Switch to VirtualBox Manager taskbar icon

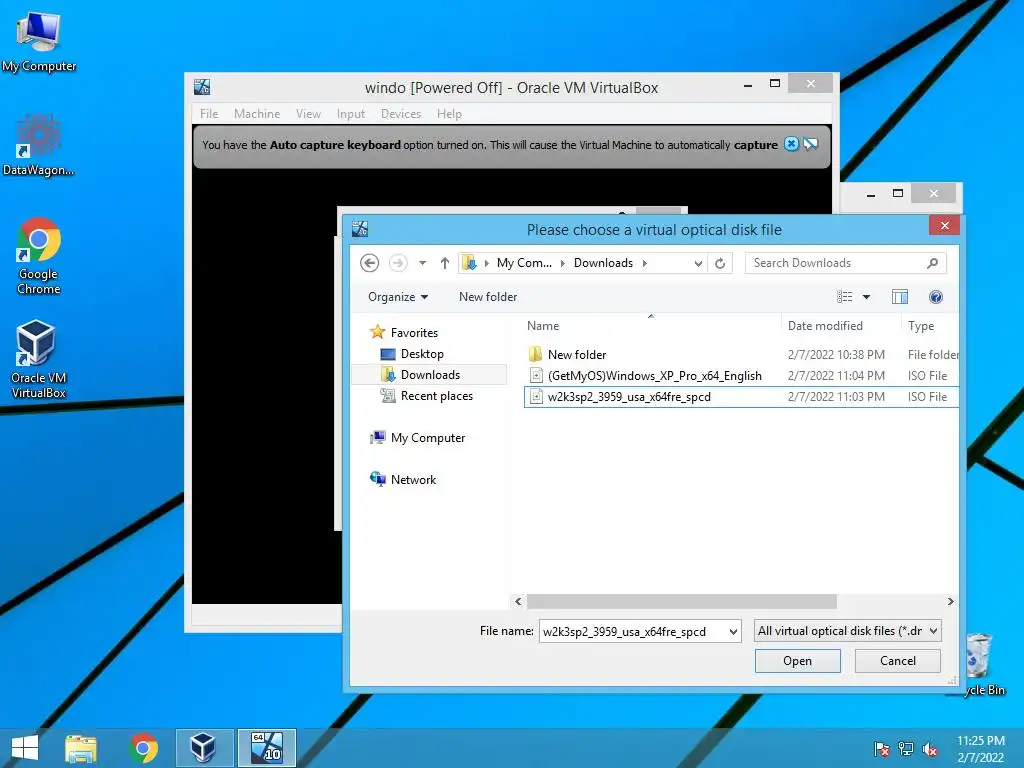pyautogui.click(x=203, y=748)
